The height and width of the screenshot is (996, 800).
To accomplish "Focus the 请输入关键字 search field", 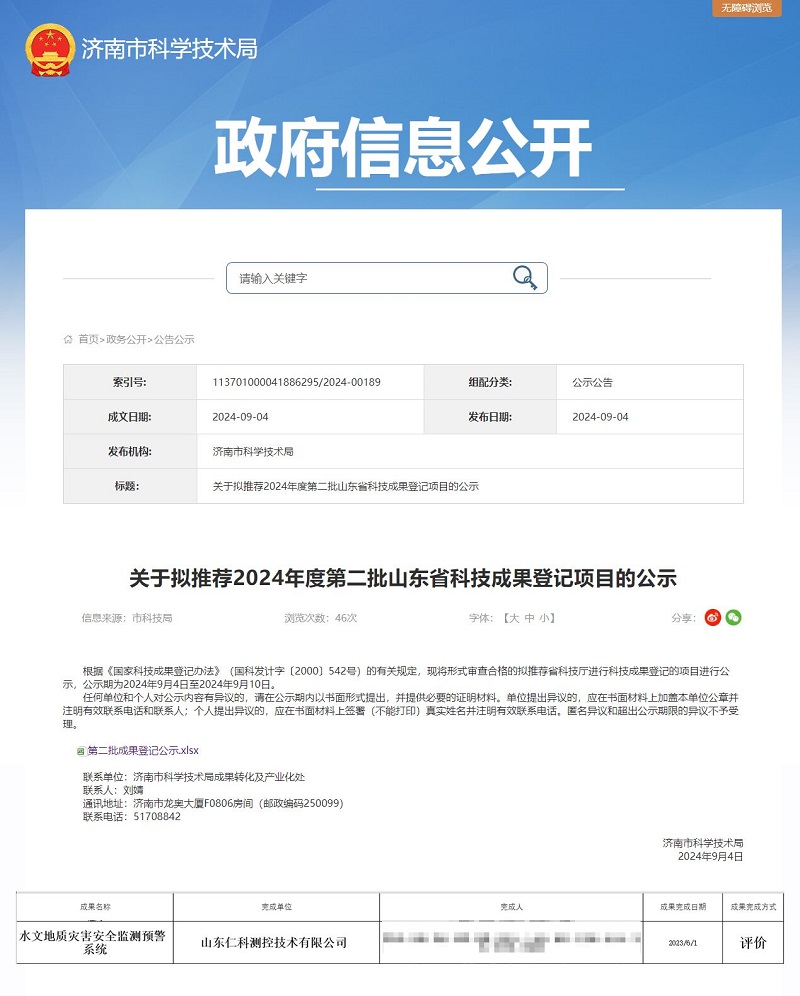I will [x=386, y=278].
